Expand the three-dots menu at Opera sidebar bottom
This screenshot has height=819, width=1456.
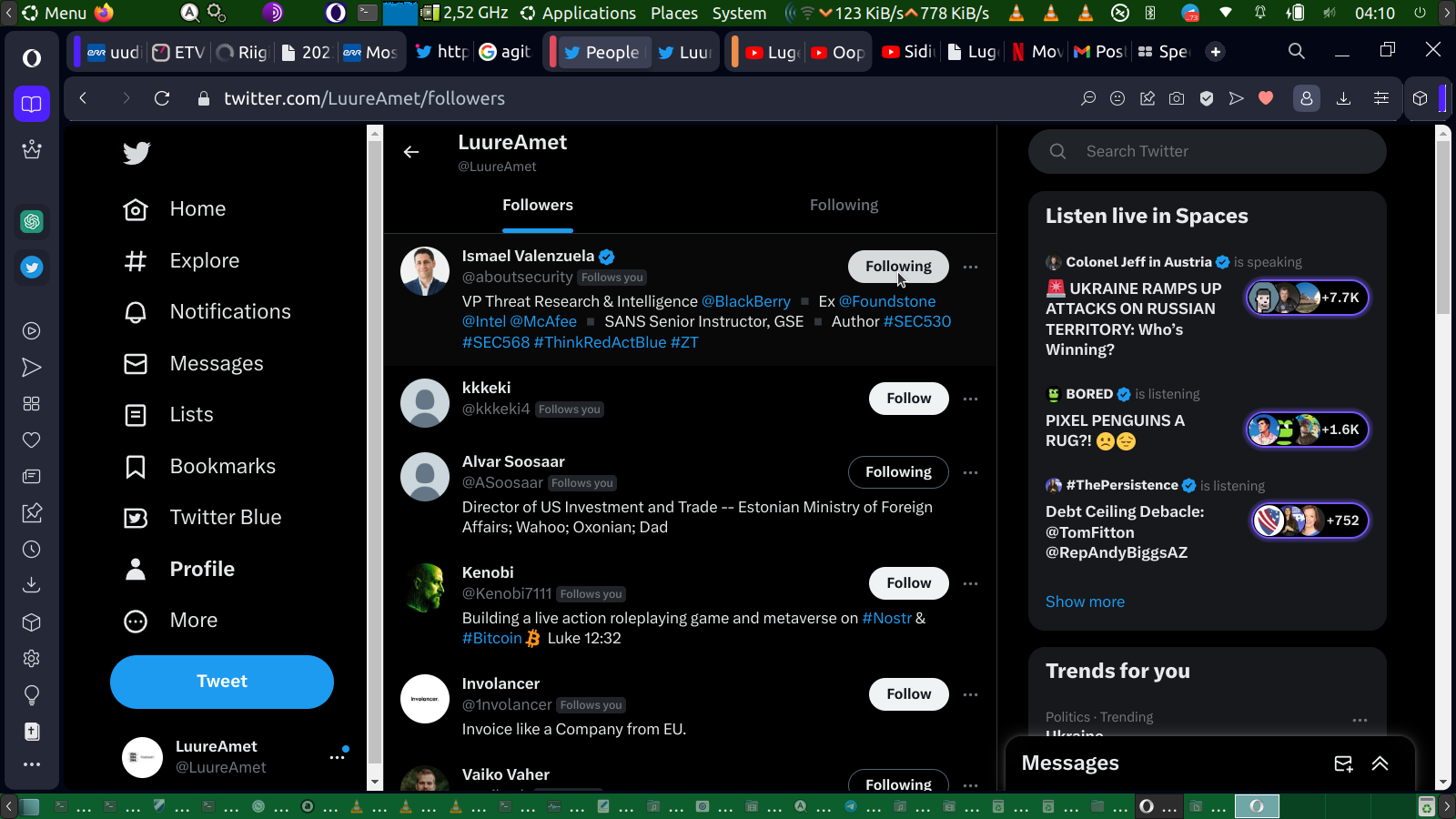point(32,764)
